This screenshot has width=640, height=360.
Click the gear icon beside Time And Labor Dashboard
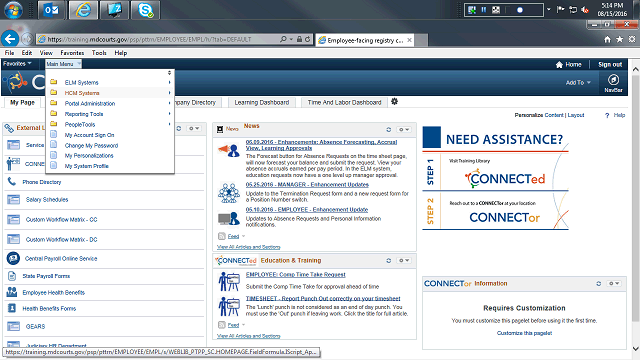pyautogui.click(x=394, y=102)
